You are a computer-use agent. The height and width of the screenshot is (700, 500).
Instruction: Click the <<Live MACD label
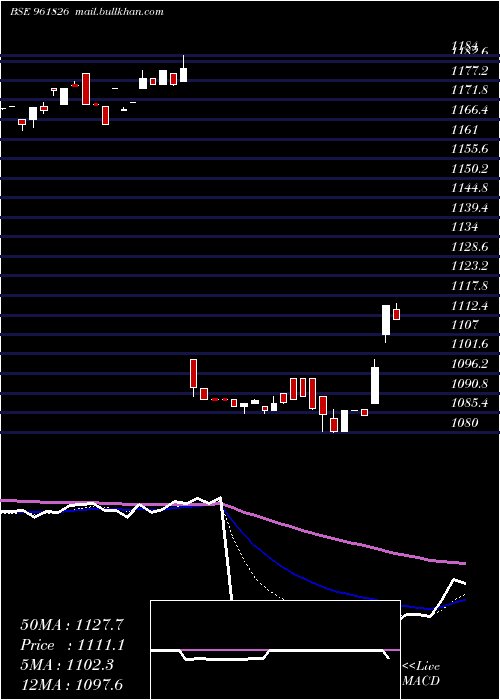(421, 673)
